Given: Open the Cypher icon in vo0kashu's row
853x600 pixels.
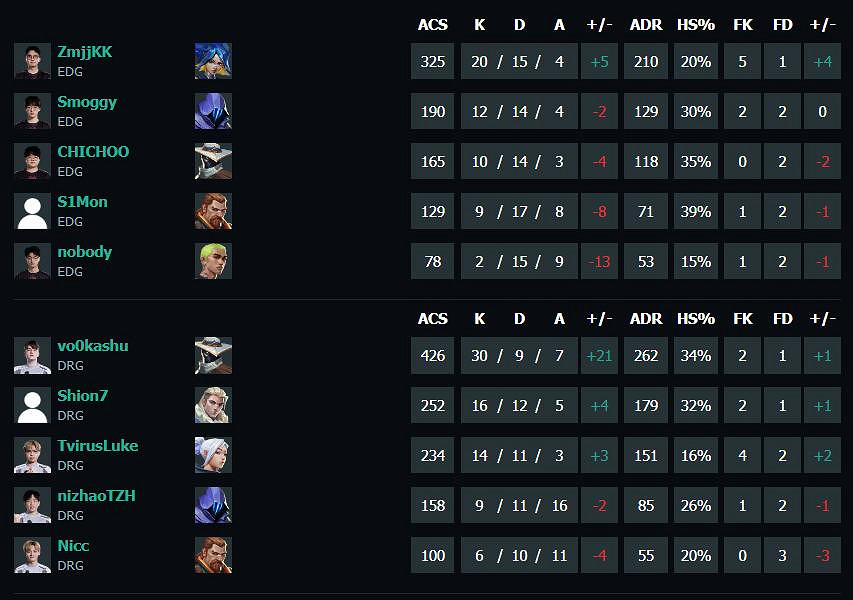Looking at the screenshot, I should (x=213, y=354).
